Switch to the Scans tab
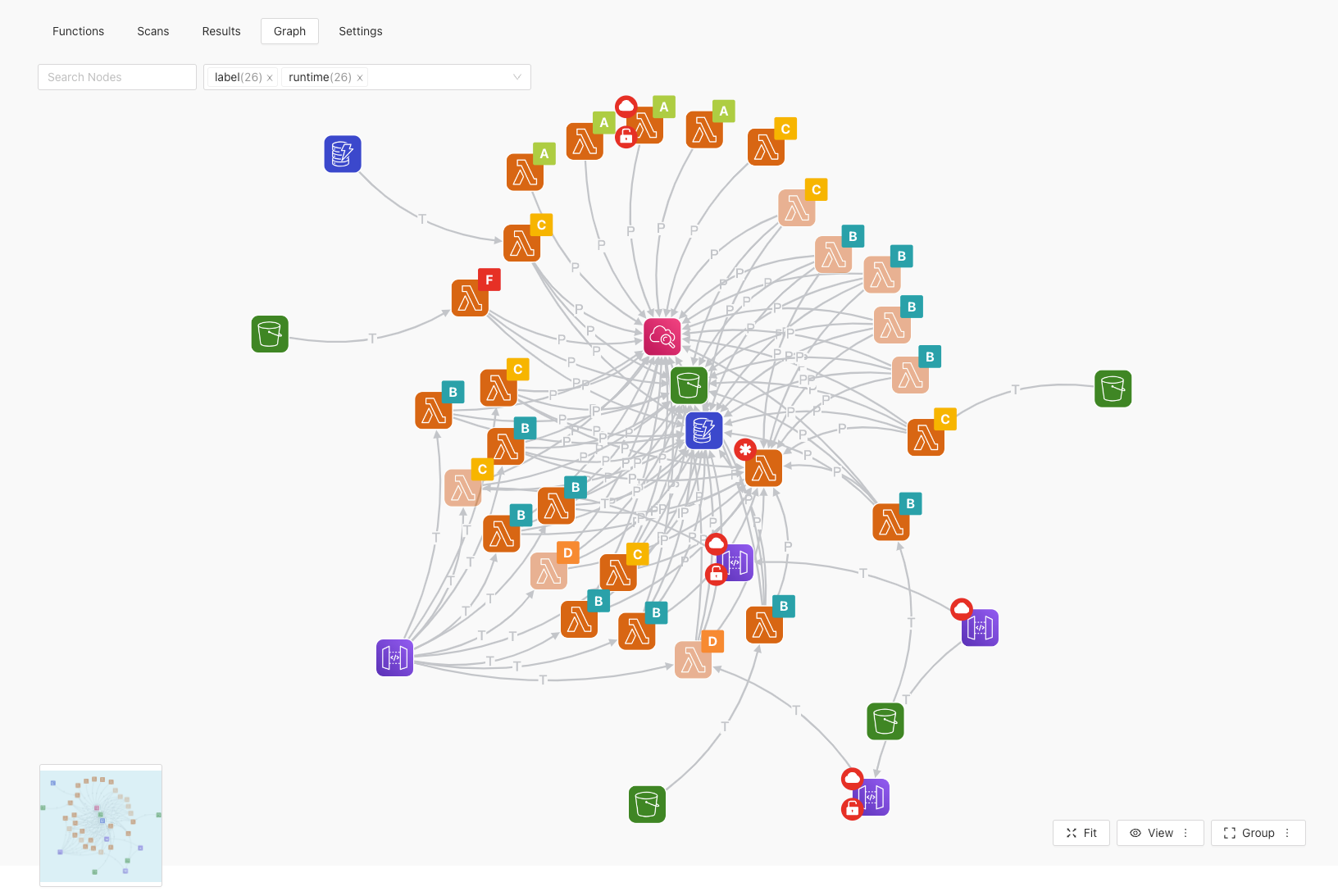This screenshot has height=896, width=1338. click(153, 31)
